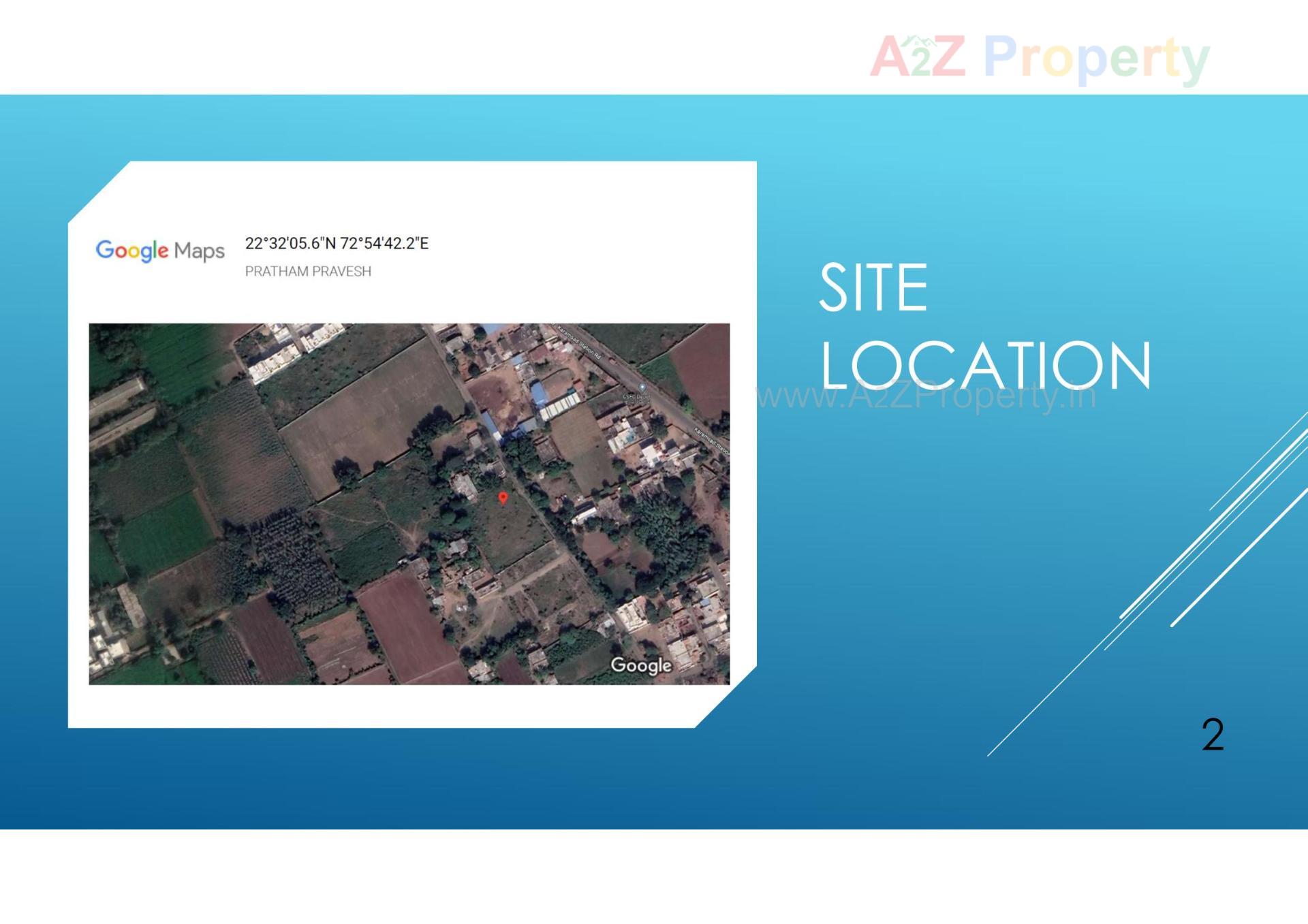Click the PRATHAM PRAVESH subtitle link

point(308,271)
